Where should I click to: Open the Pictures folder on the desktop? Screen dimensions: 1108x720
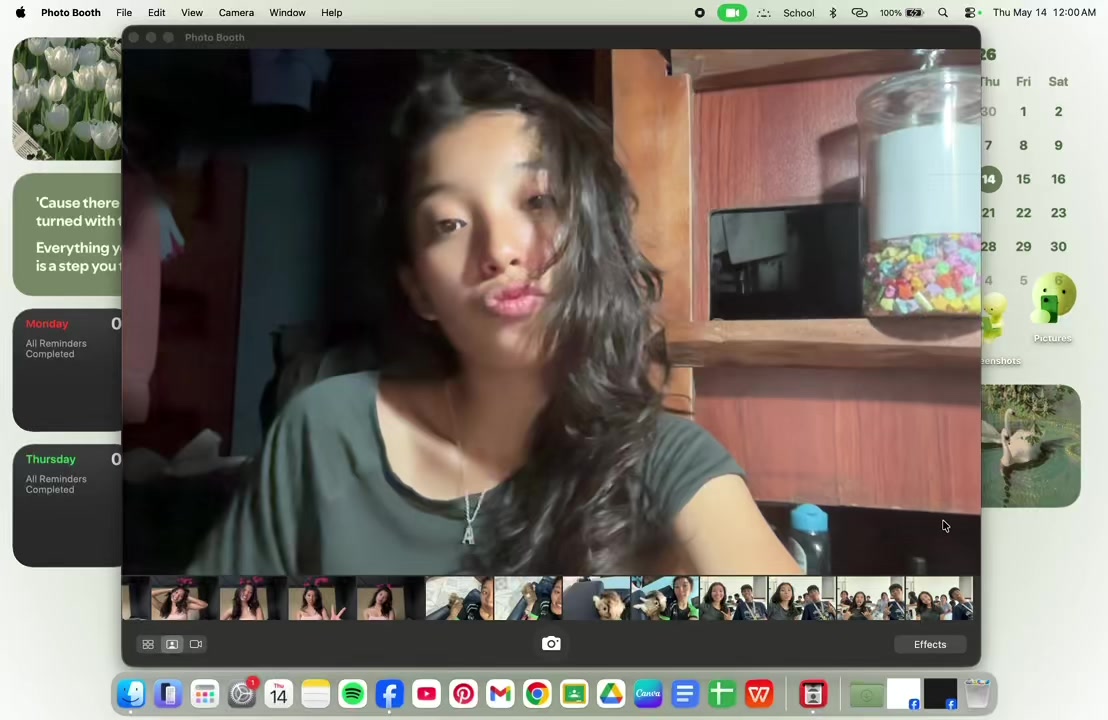[1053, 309]
